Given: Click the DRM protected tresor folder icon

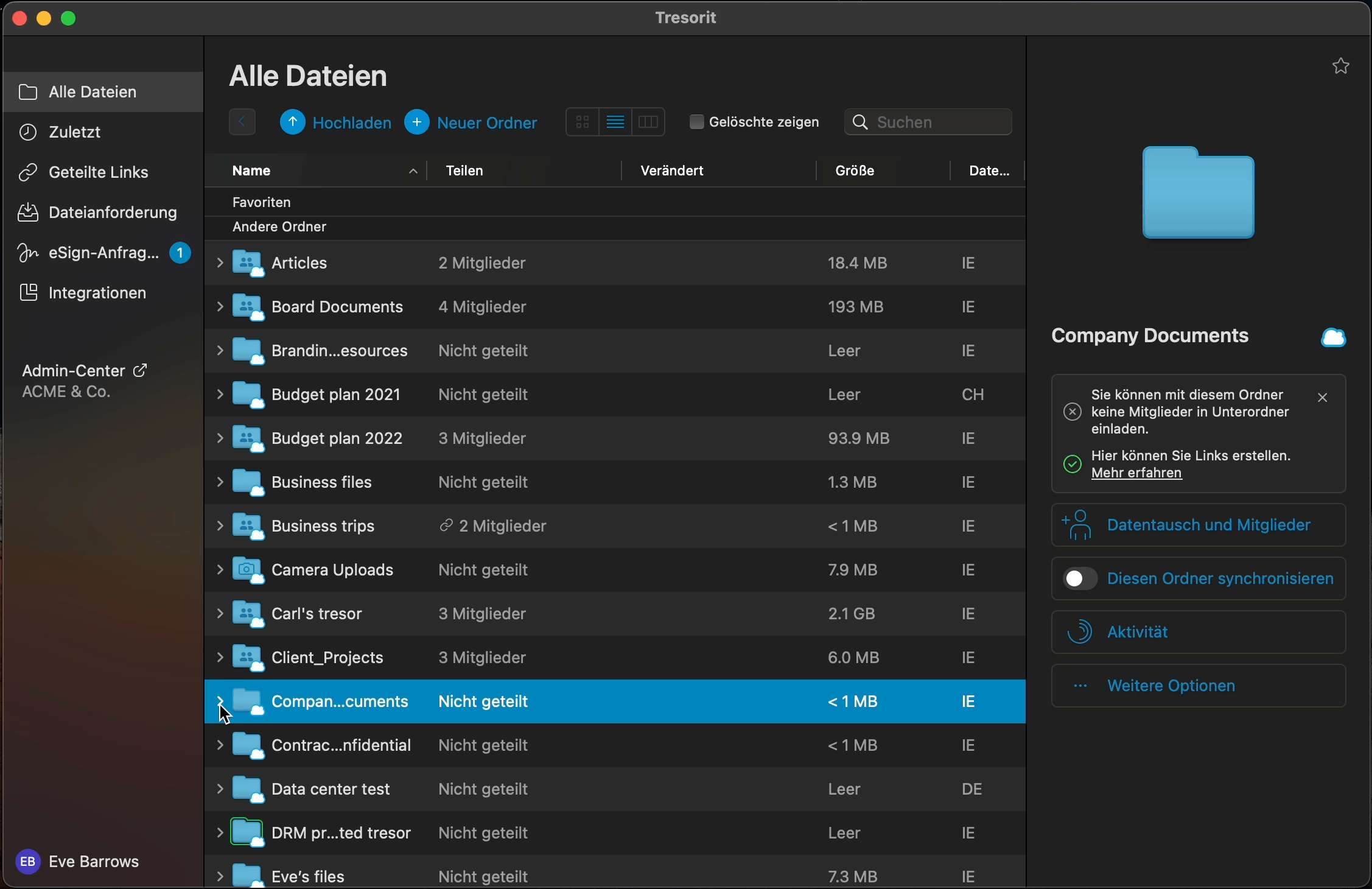Looking at the screenshot, I should coord(248,833).
